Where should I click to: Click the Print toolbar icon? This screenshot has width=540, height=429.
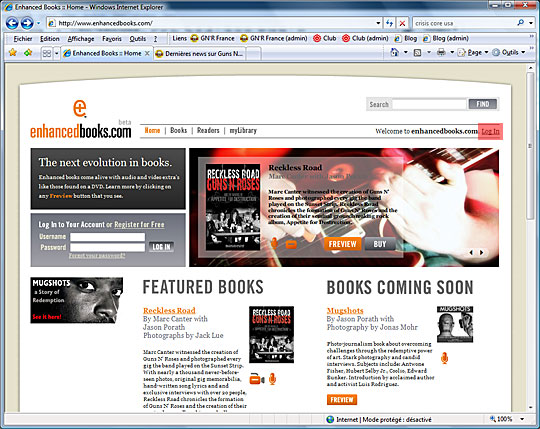(x=441, y=53)
